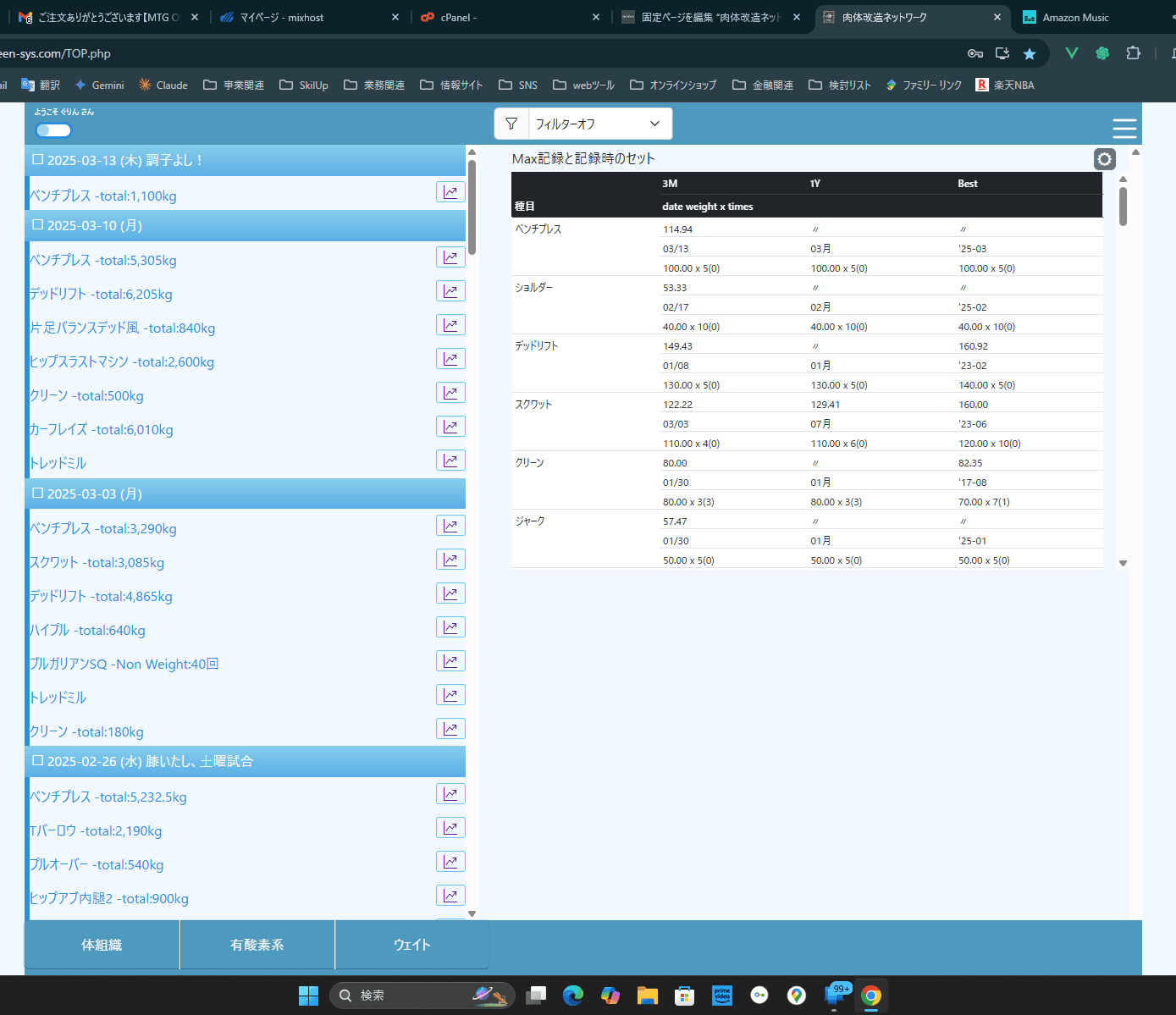Open the settings gear for Max記録 table
Screen dimensions: 1176x1015
1104,159
